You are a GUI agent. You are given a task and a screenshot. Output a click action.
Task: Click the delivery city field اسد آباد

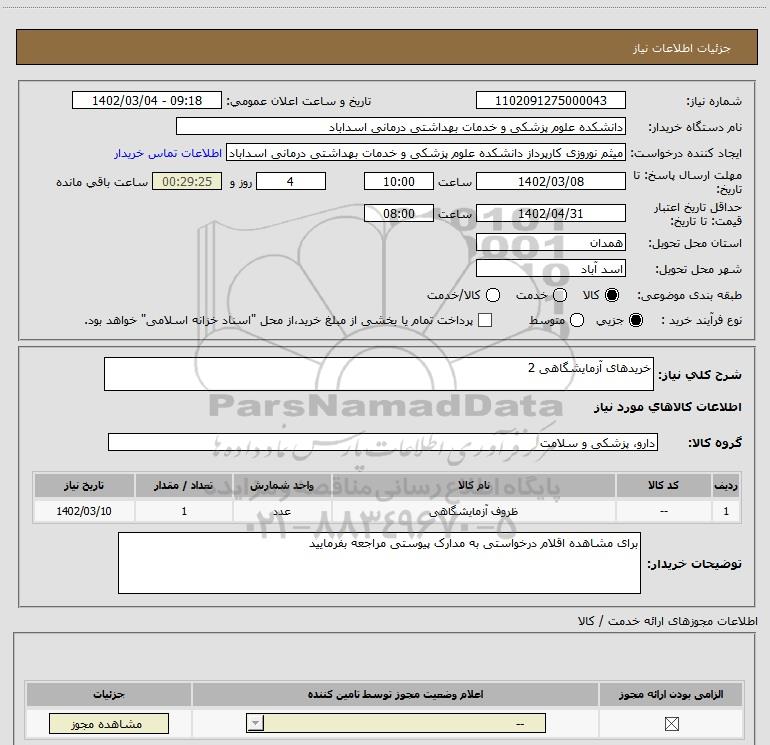(x=550, y=269)
